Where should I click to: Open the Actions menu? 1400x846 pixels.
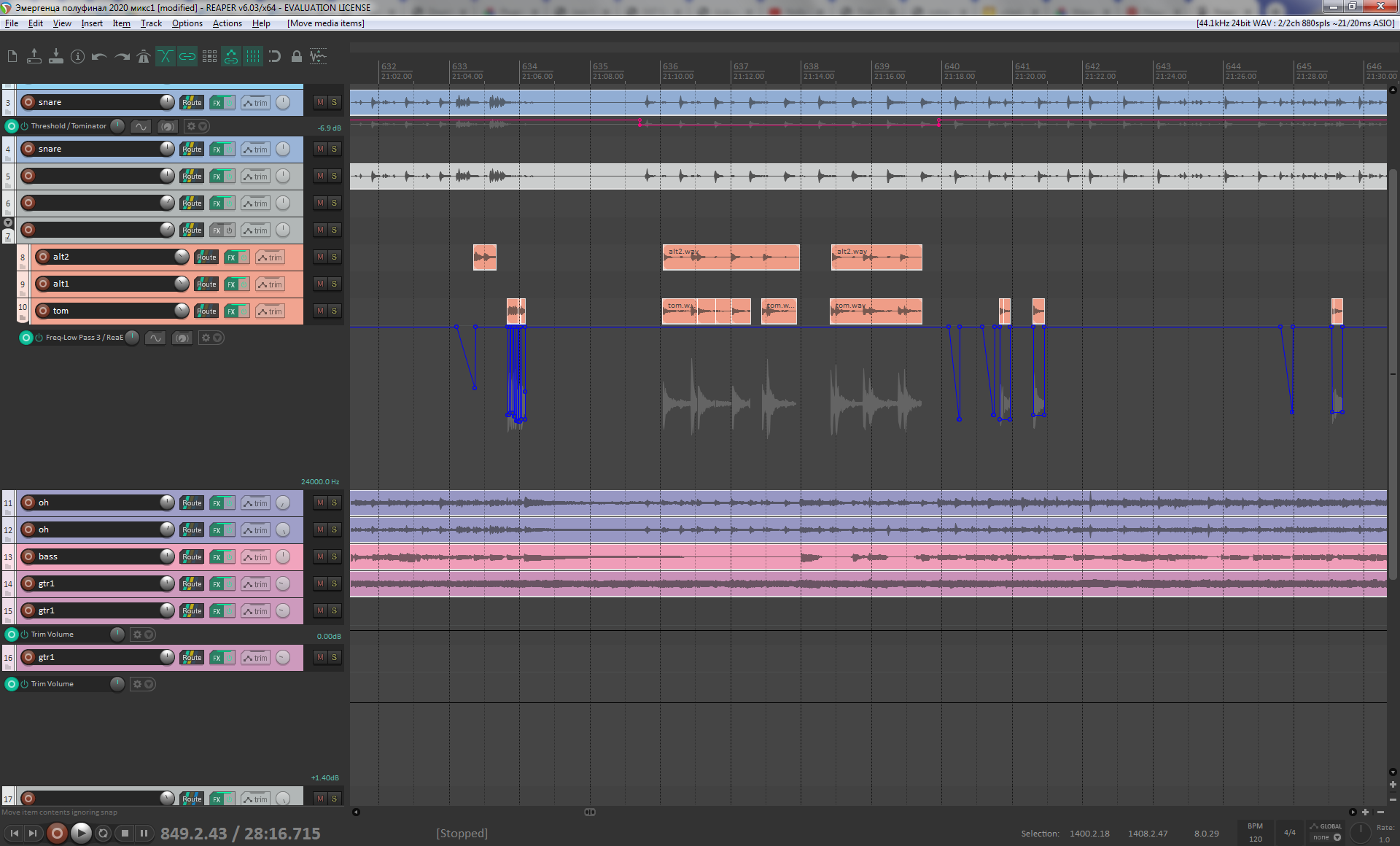coord(227,23)
